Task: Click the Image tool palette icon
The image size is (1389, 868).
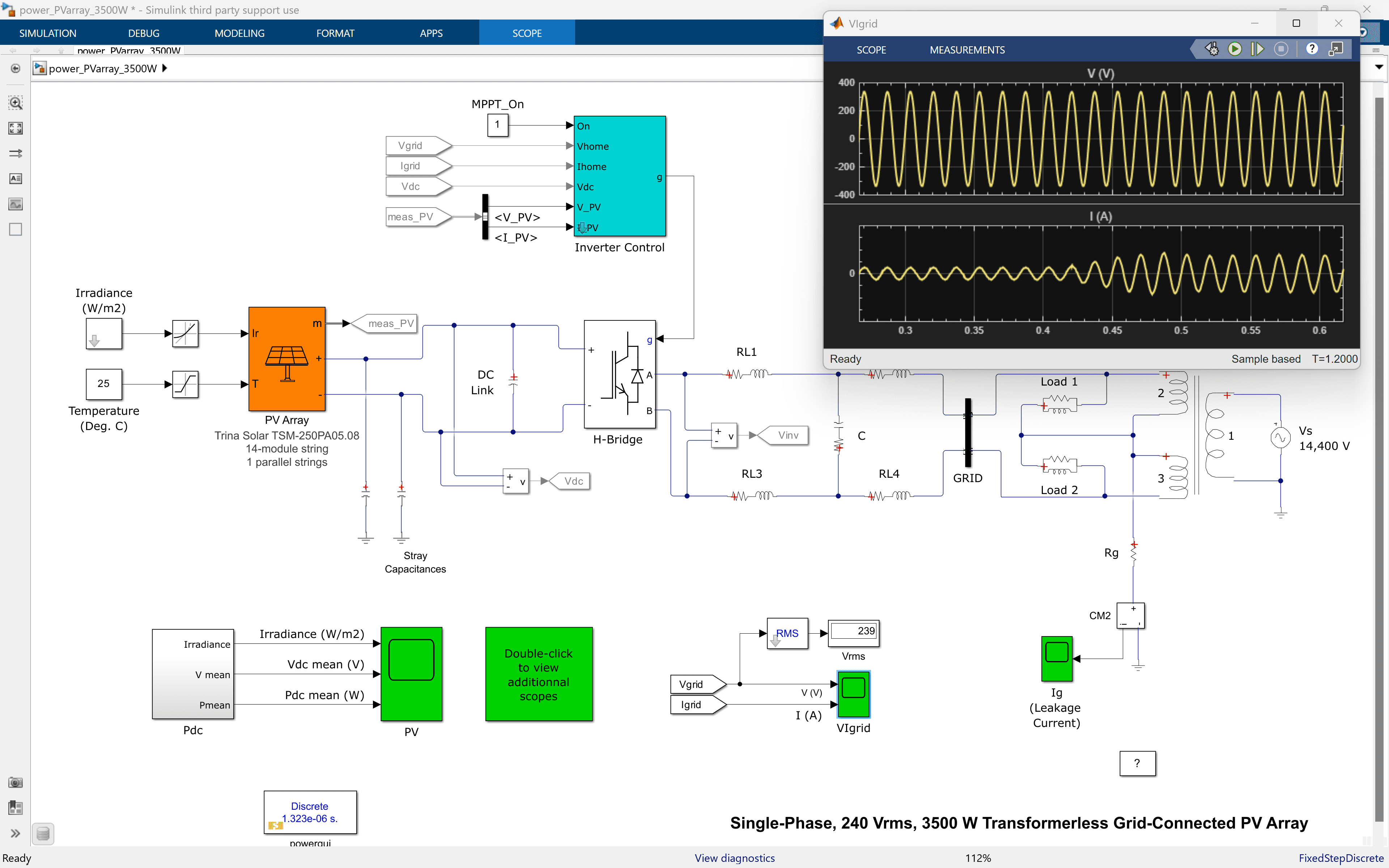Action: pos(16,204)
